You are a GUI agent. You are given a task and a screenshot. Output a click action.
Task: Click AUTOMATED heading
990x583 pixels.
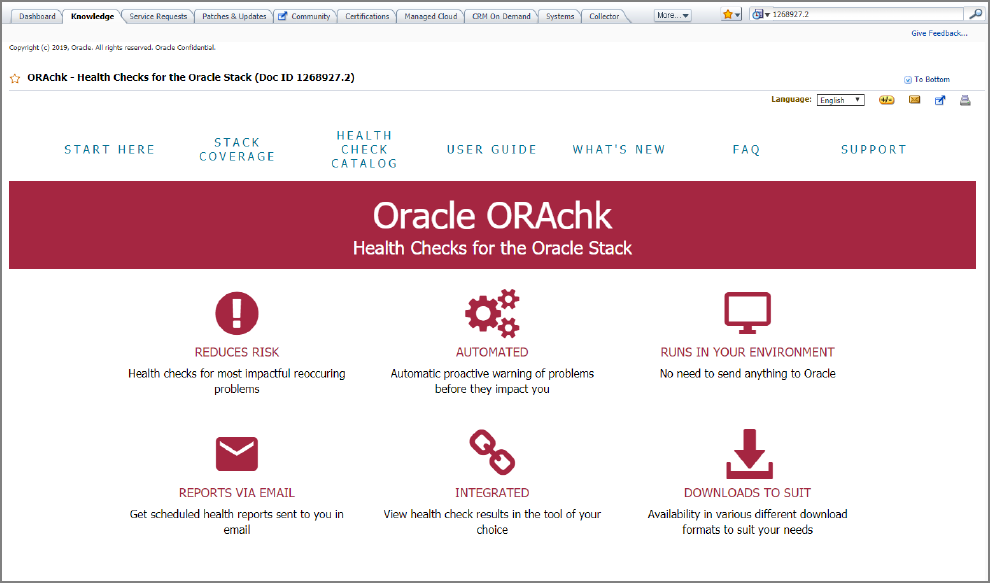click(492, 352)
